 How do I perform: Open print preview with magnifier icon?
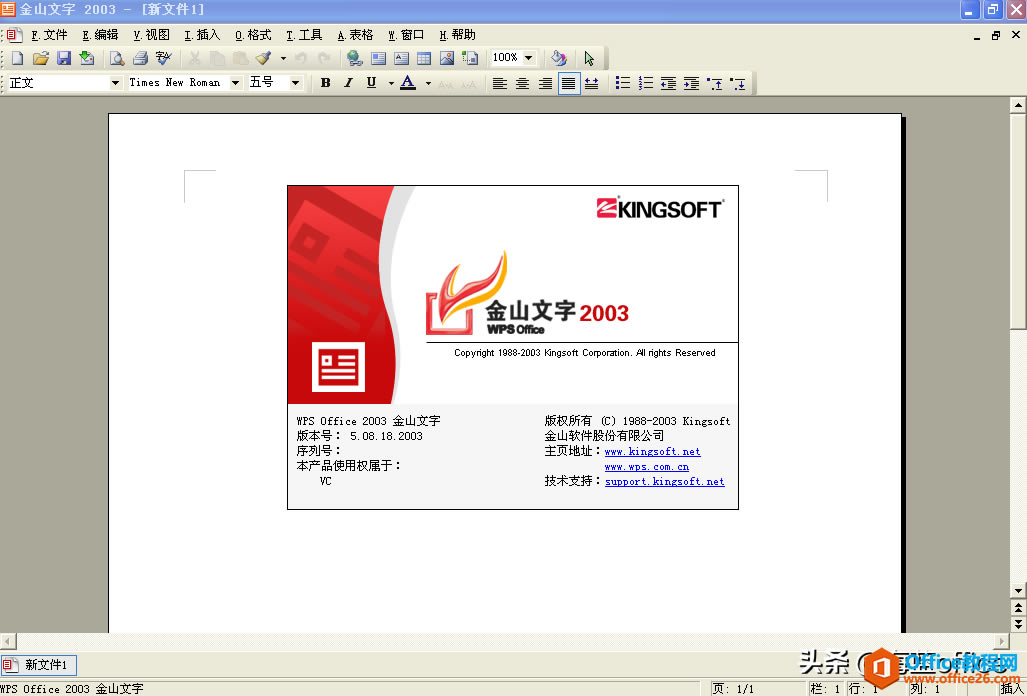117,58
